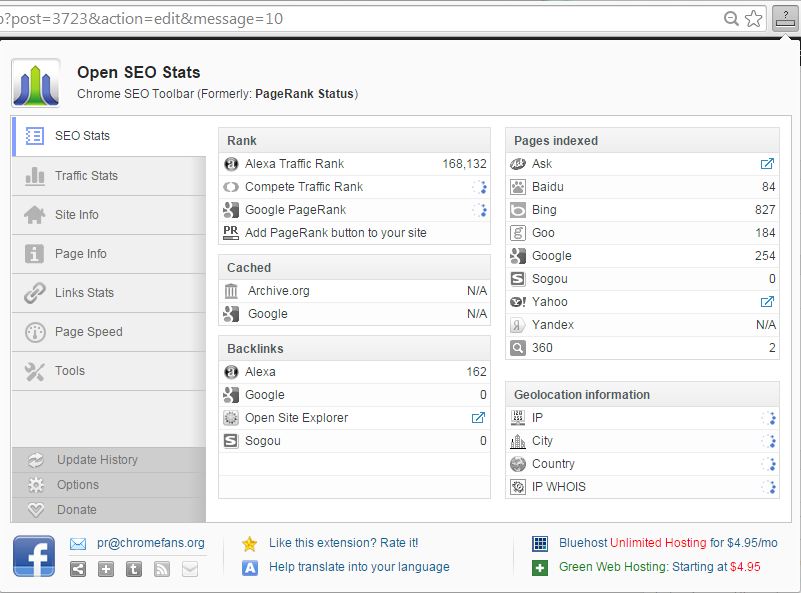Click the Sogou backlinks icon
Viewport: 801px width, 593px height.
coord(231,441)
